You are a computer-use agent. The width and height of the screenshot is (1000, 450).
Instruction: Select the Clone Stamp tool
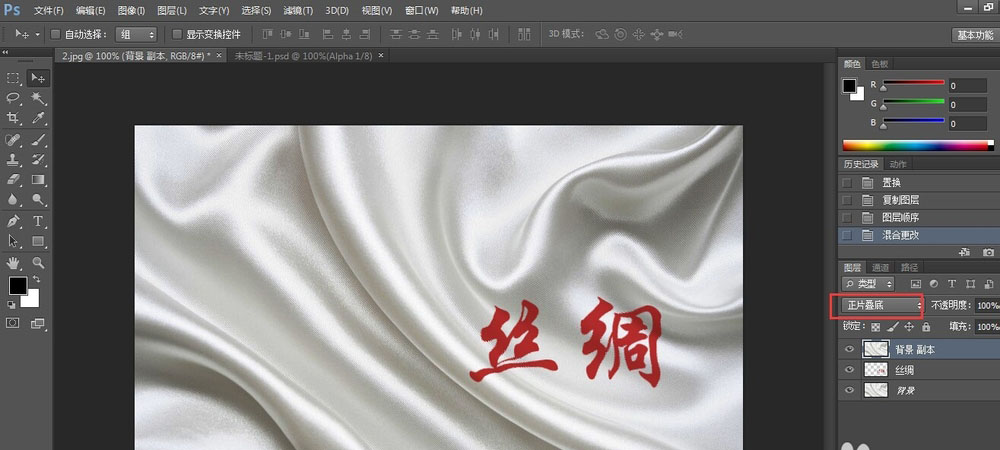pos(13,159)
